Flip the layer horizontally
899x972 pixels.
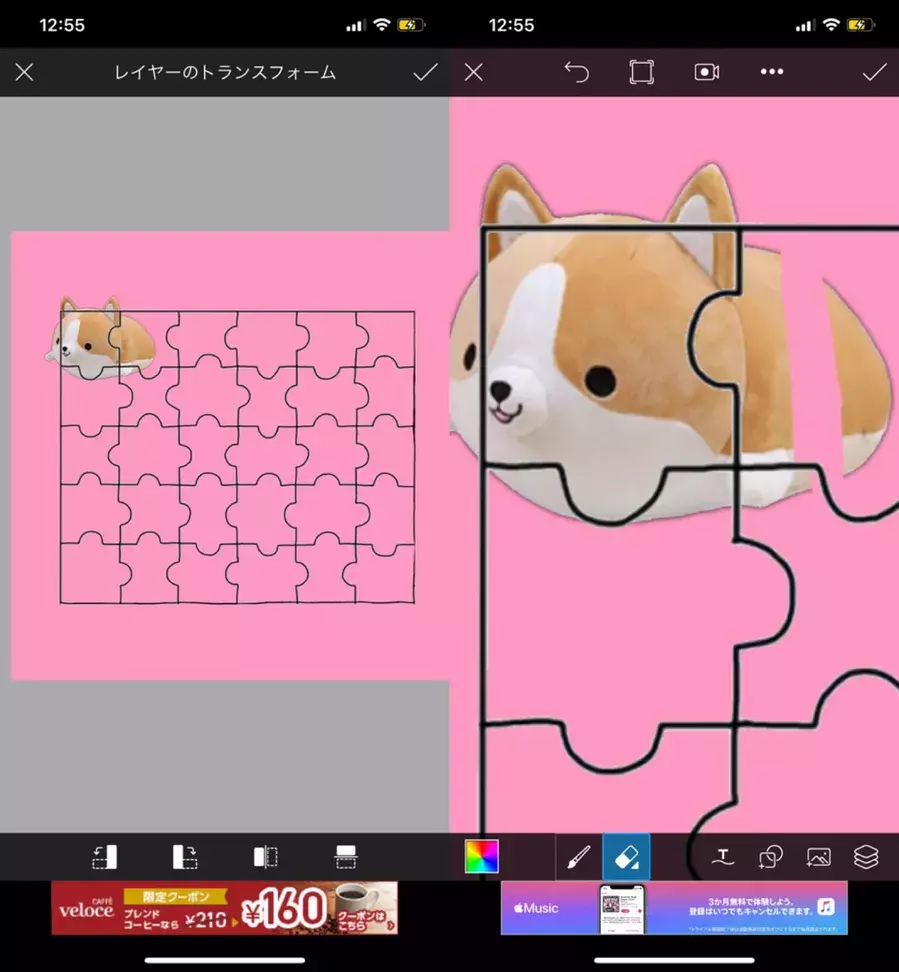click(265, 857)
